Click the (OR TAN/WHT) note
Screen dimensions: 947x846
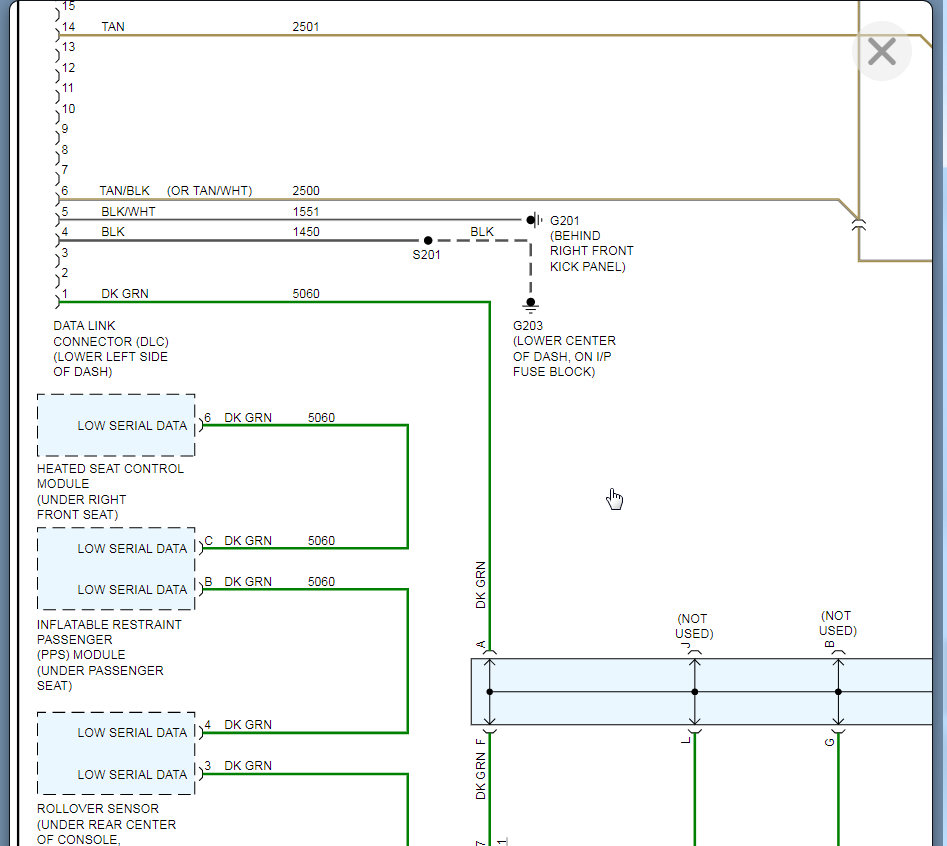pyautogui.click(x=210, y=191)
